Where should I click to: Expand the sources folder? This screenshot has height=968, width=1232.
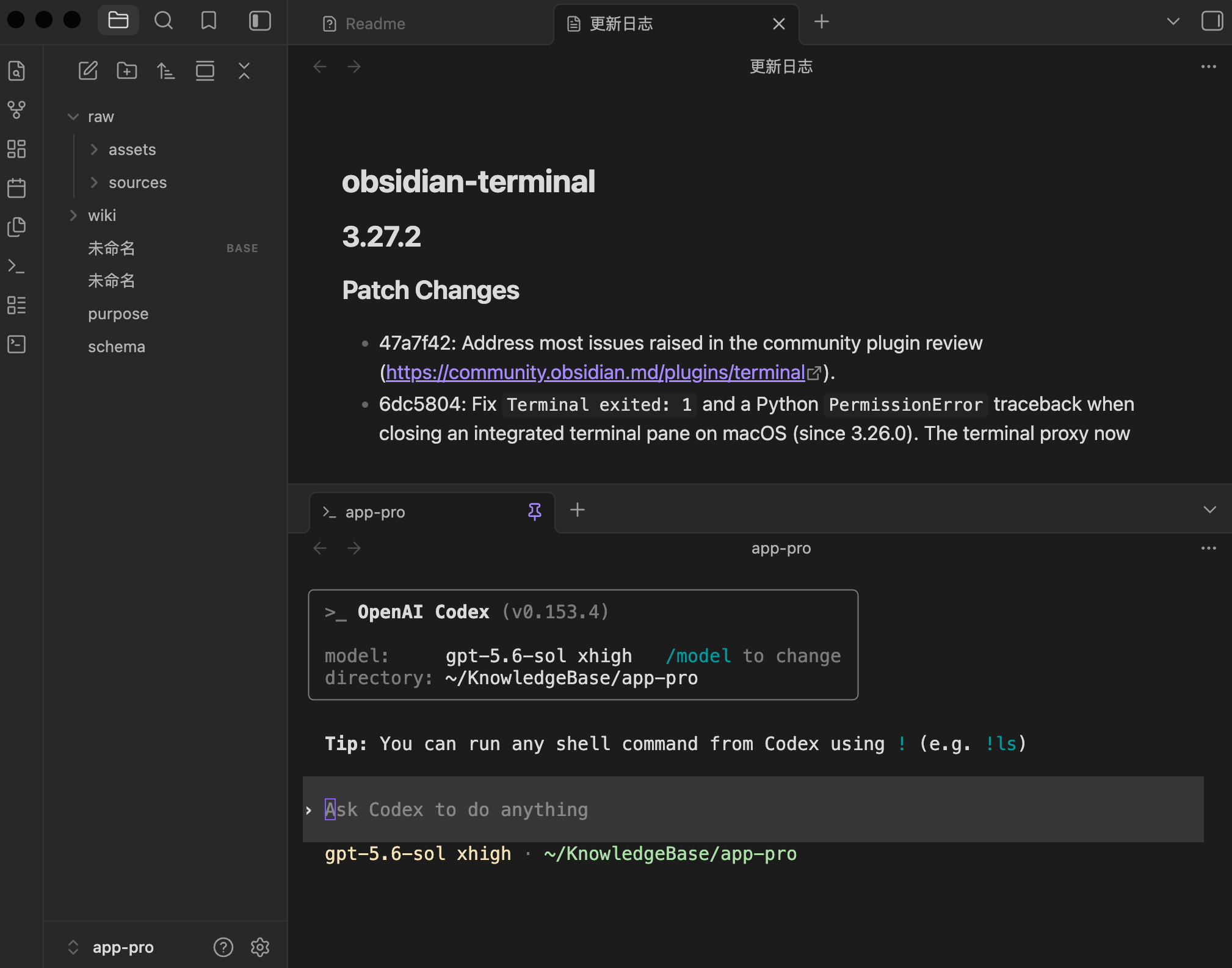tap(94, 182)
